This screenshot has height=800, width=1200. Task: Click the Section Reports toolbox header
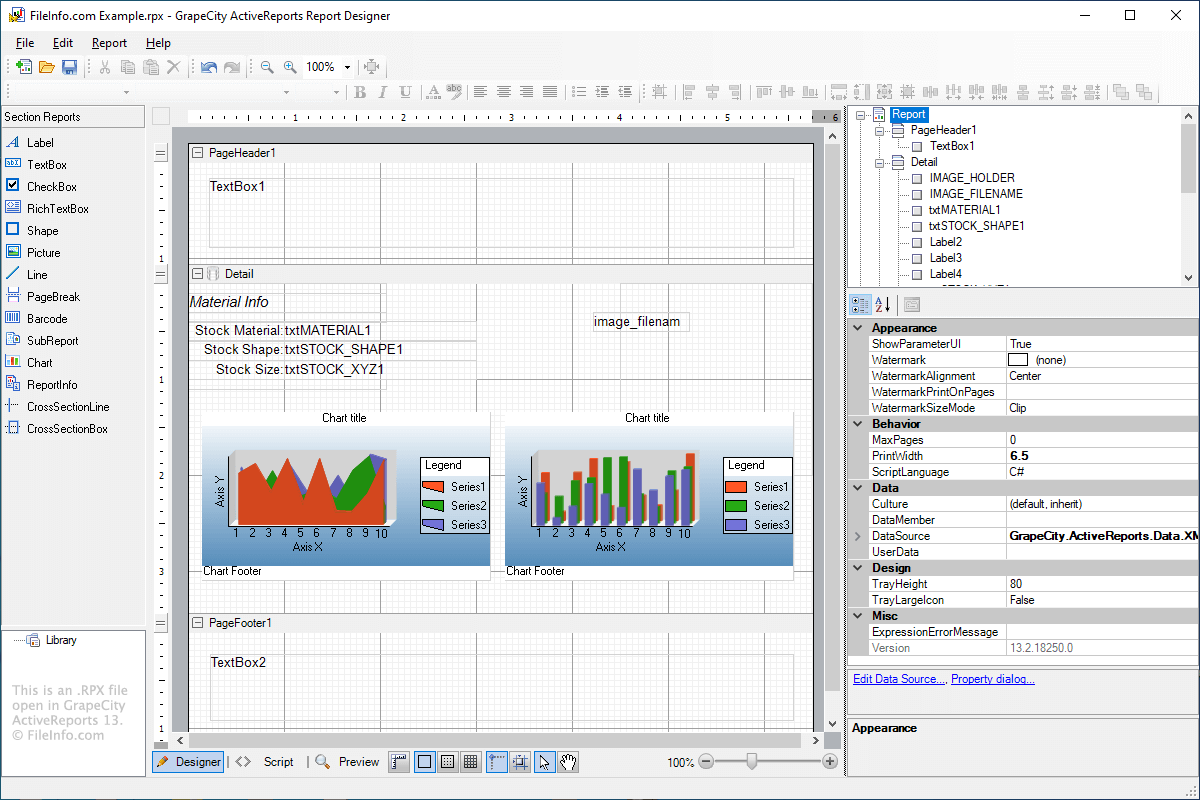click(x=73, y=117)
